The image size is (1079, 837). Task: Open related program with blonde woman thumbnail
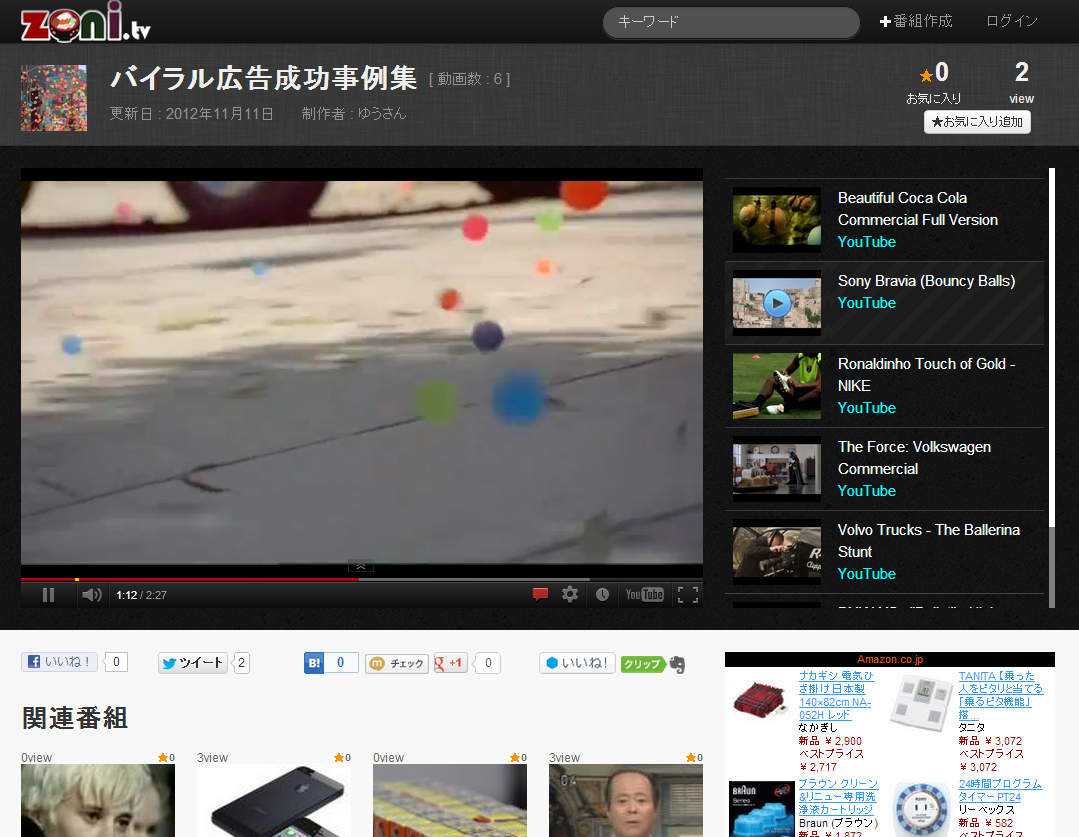click(98, 800)
